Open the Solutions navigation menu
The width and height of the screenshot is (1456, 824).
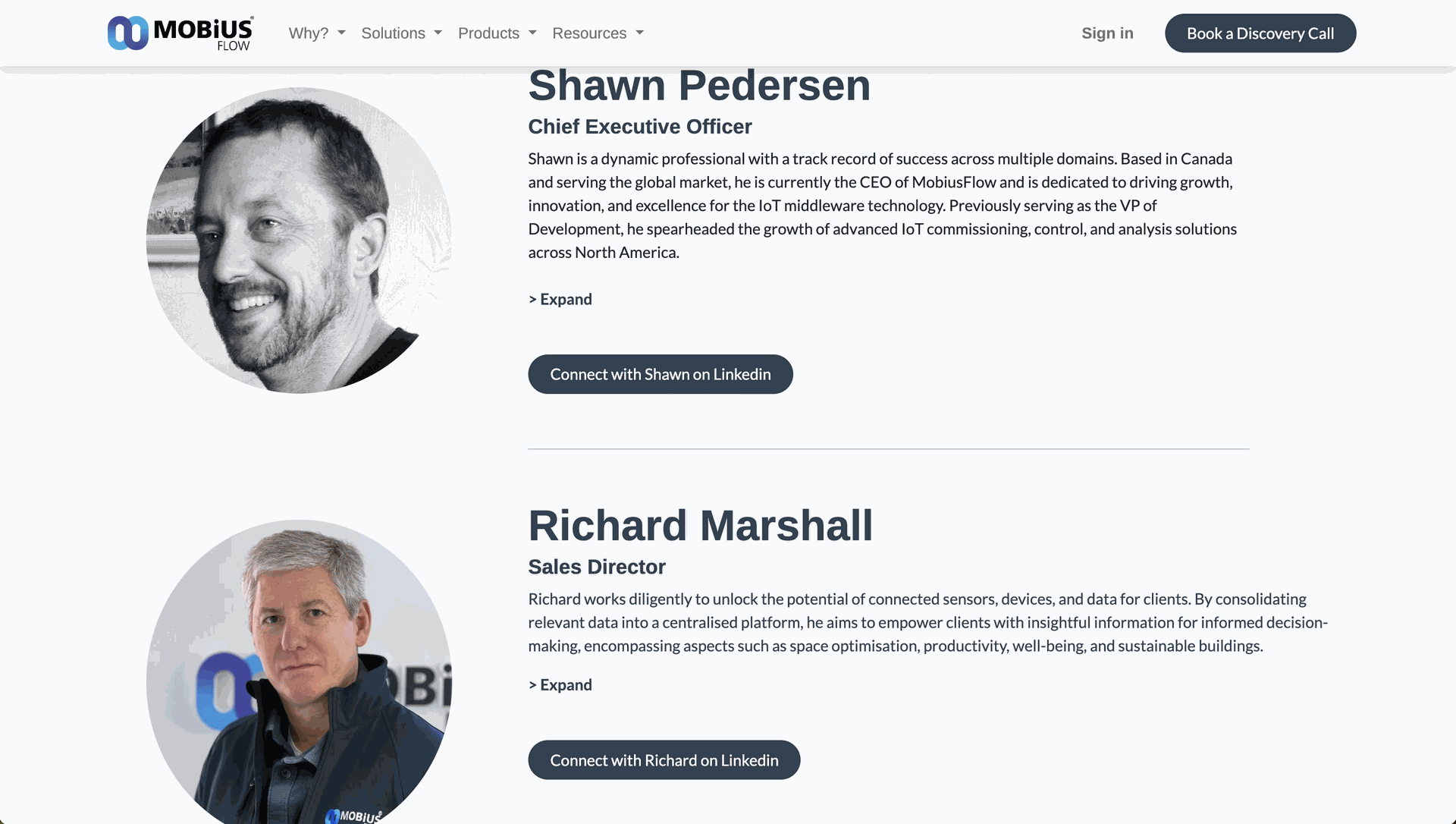point(393,33)
